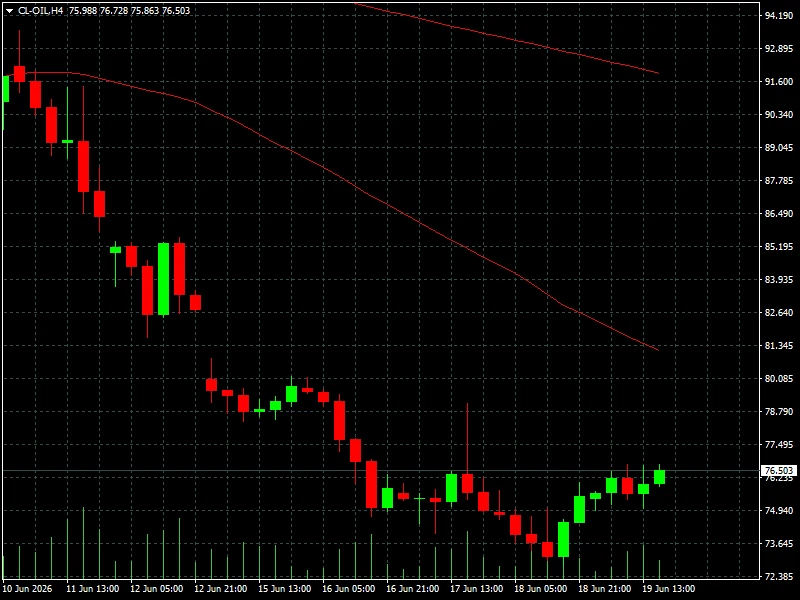Click the 72.385 price axis label

click(x=779, y=577)
